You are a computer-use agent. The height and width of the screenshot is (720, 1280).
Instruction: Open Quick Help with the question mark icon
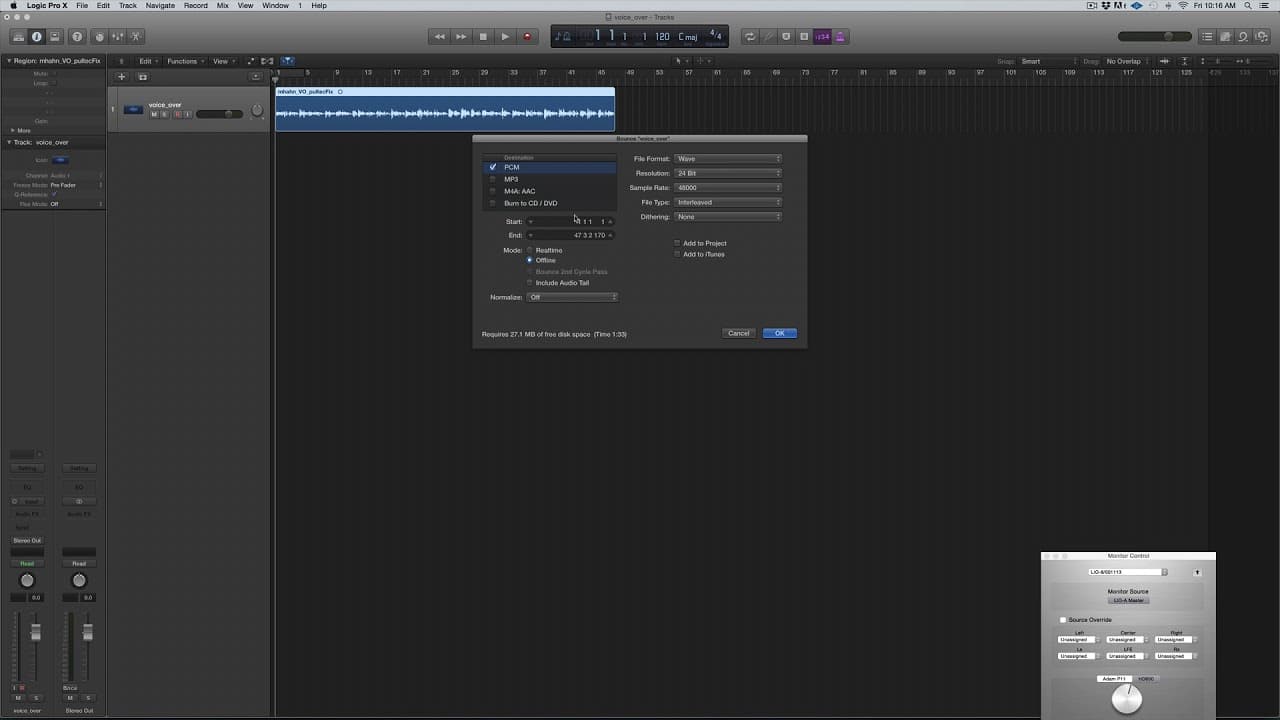76,36
